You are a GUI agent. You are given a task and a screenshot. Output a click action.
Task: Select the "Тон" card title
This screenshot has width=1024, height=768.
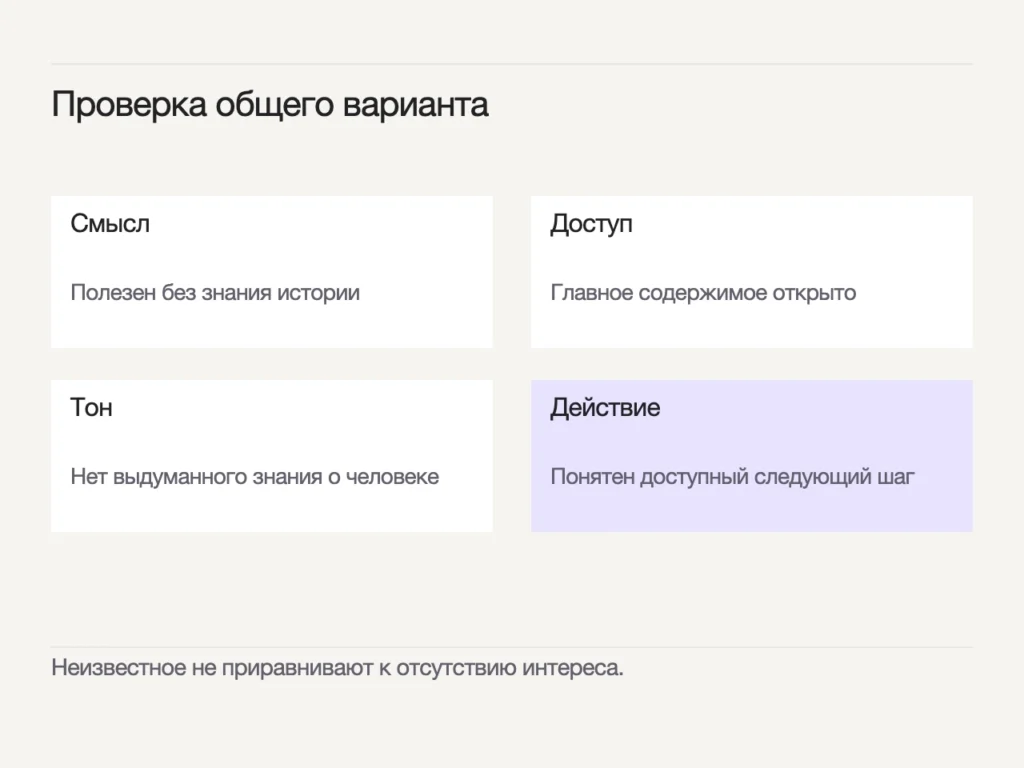pyautogui.click(x=91, y=408)
